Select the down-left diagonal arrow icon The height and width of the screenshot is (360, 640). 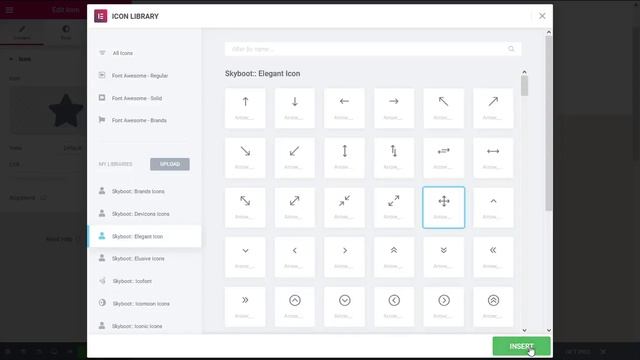295,158
